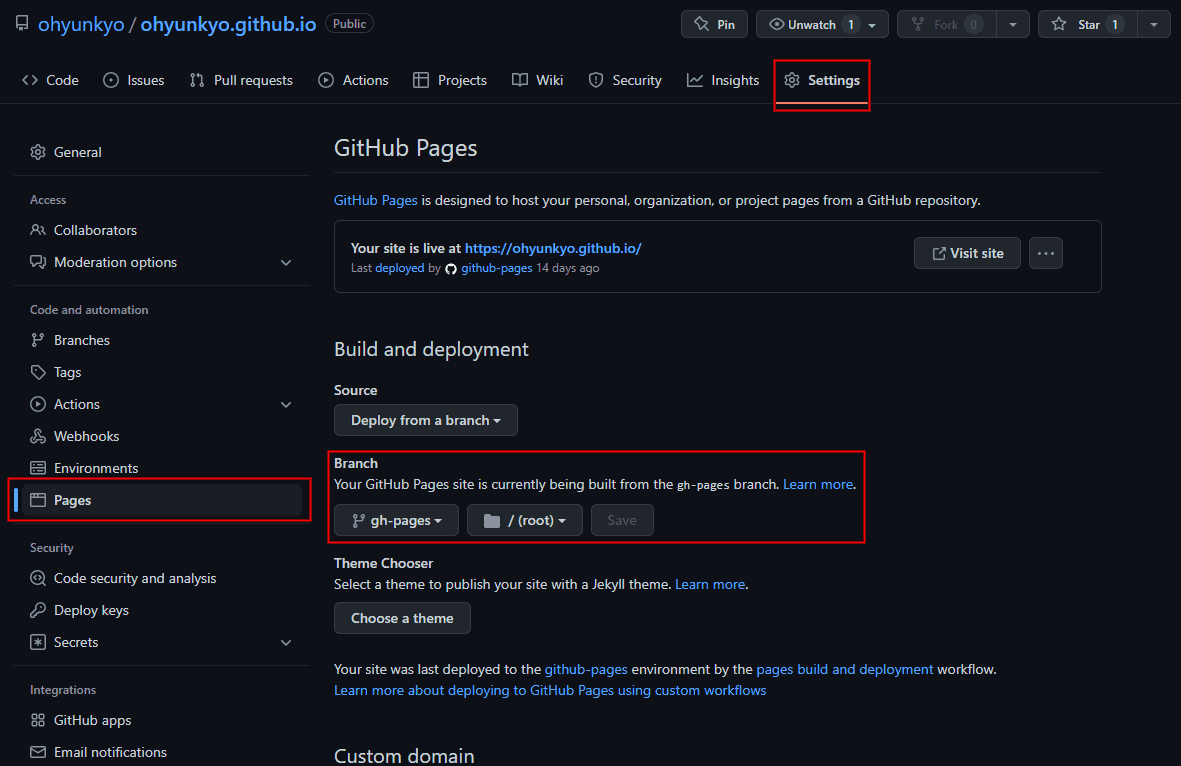
Task: Open the gh-pages branch selector
Action: click(396, 520)
